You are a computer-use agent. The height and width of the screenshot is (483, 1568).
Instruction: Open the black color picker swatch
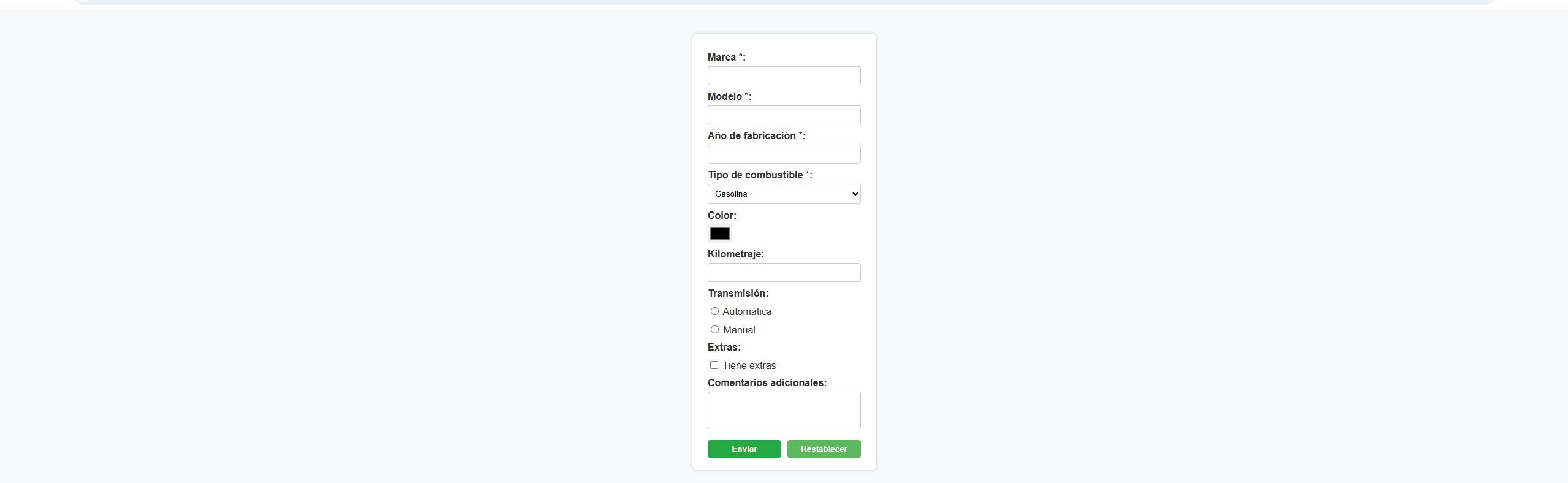pyautogui.click(x=720, y=234)
